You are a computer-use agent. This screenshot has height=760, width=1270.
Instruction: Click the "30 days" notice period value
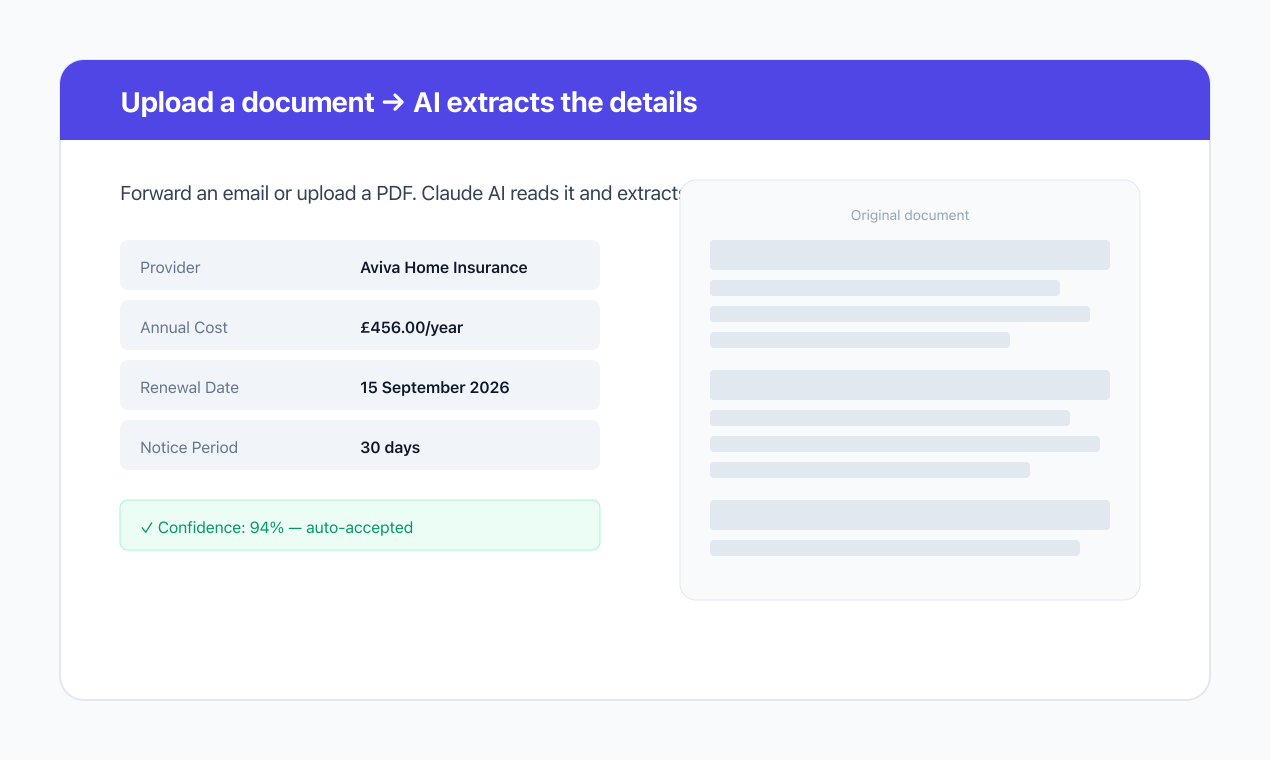pyautogui.click(x=390, y=447)
